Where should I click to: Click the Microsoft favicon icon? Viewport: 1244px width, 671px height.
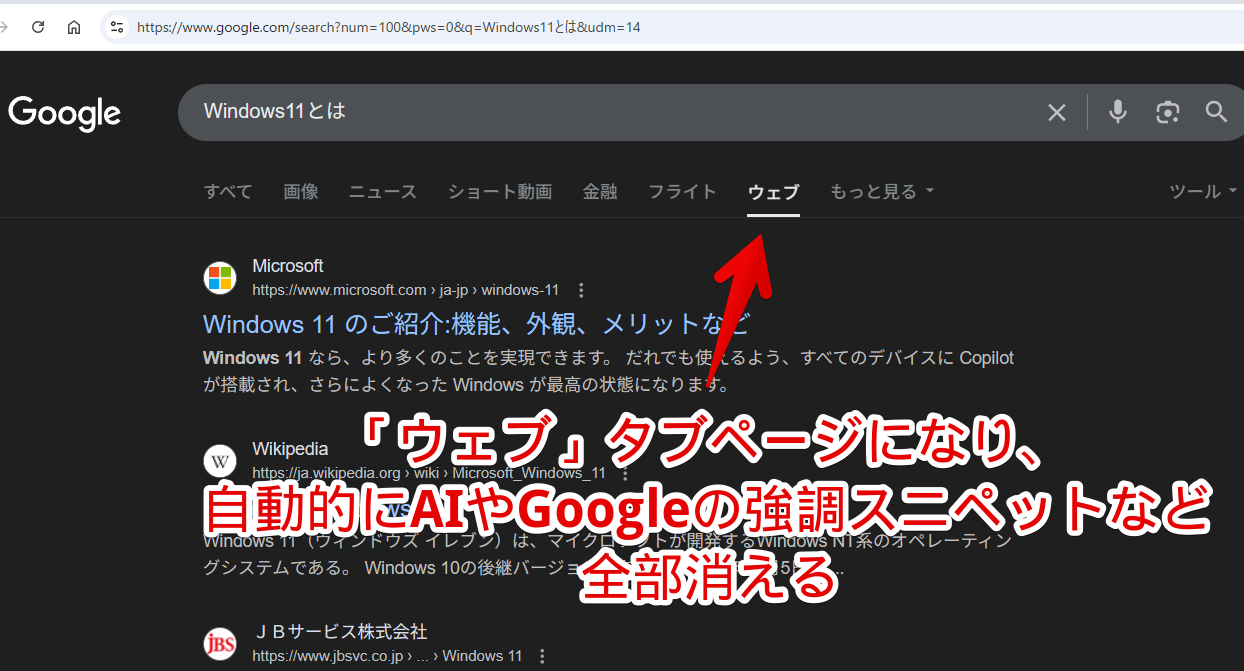point(220,277)
